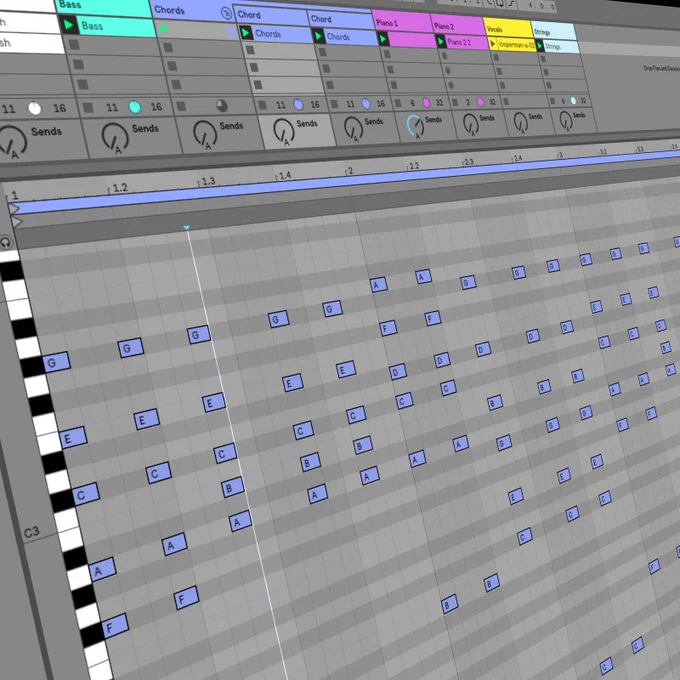Click the playhead insert marker triangle
The image size is (680, 680).
click(186, 227)
